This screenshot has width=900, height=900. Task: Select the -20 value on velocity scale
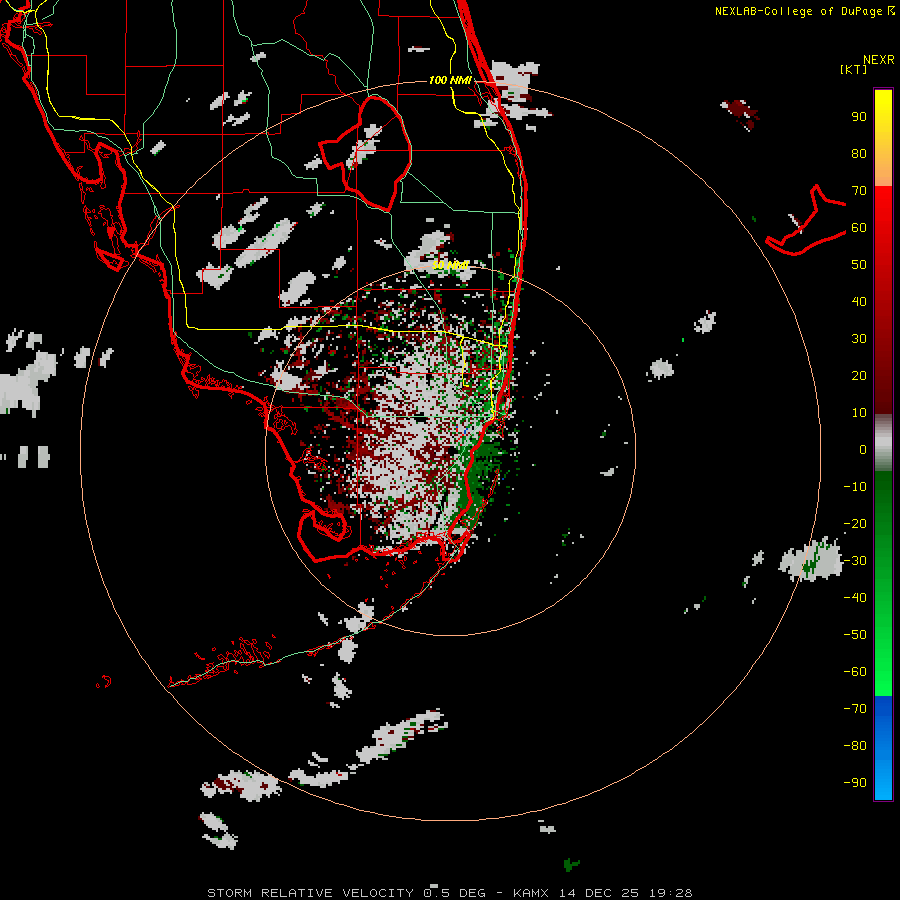[855, 524]
